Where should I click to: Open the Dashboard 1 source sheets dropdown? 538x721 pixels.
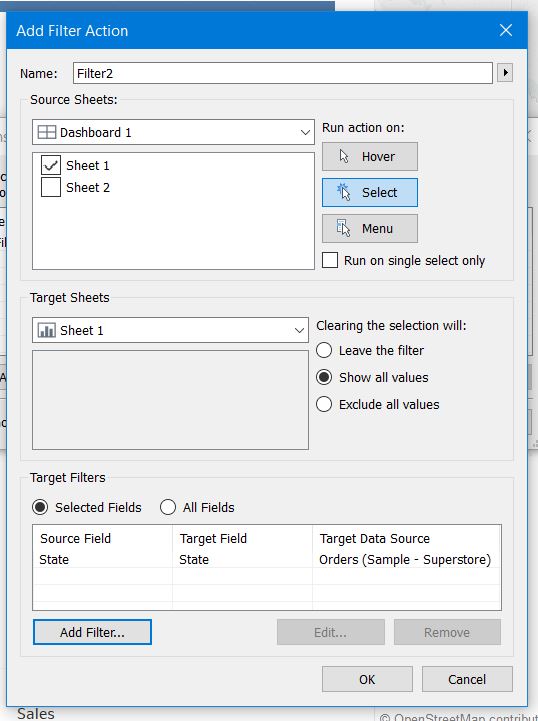173,132
